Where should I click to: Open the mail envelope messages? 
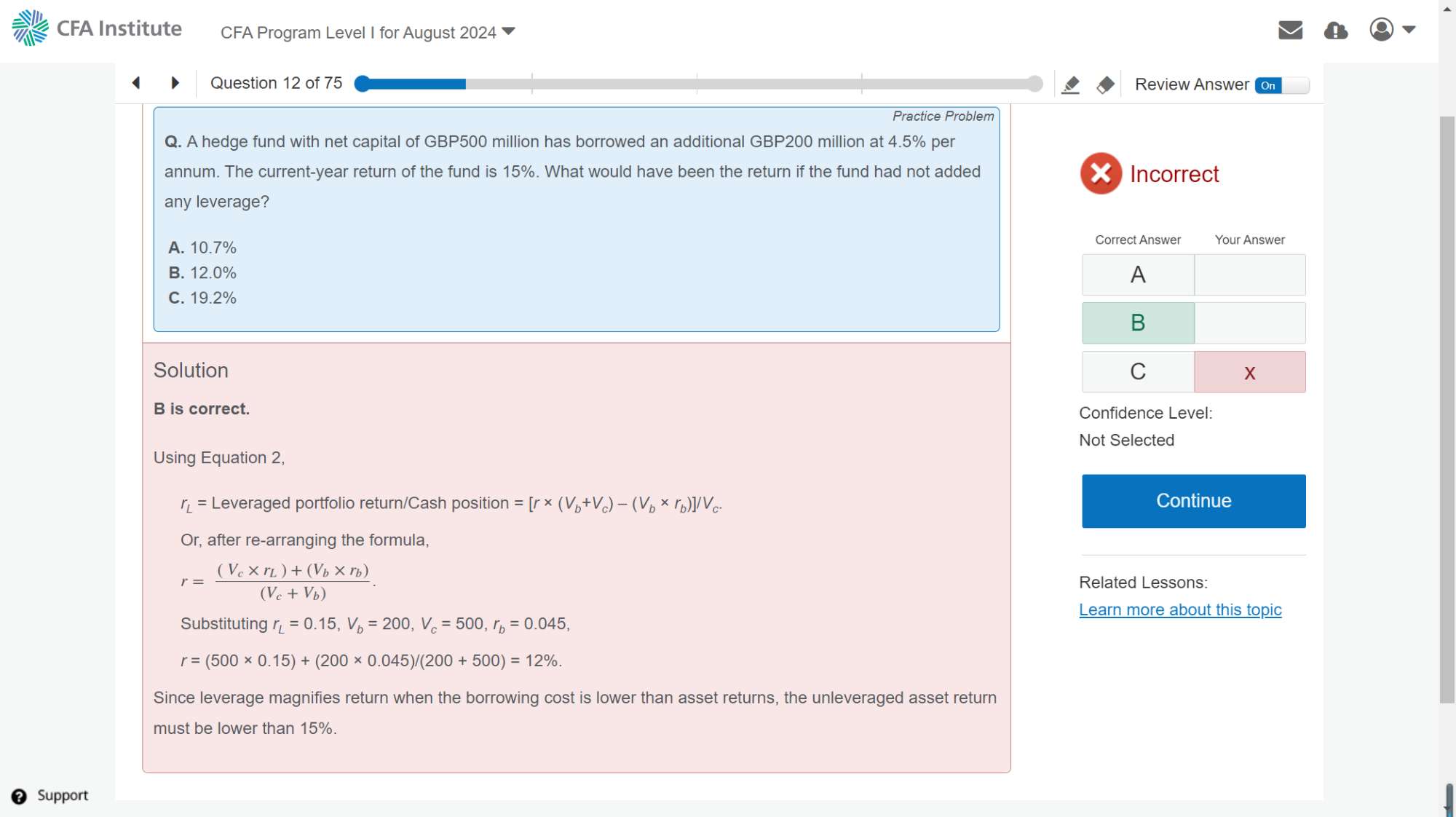click(1290, 30)
